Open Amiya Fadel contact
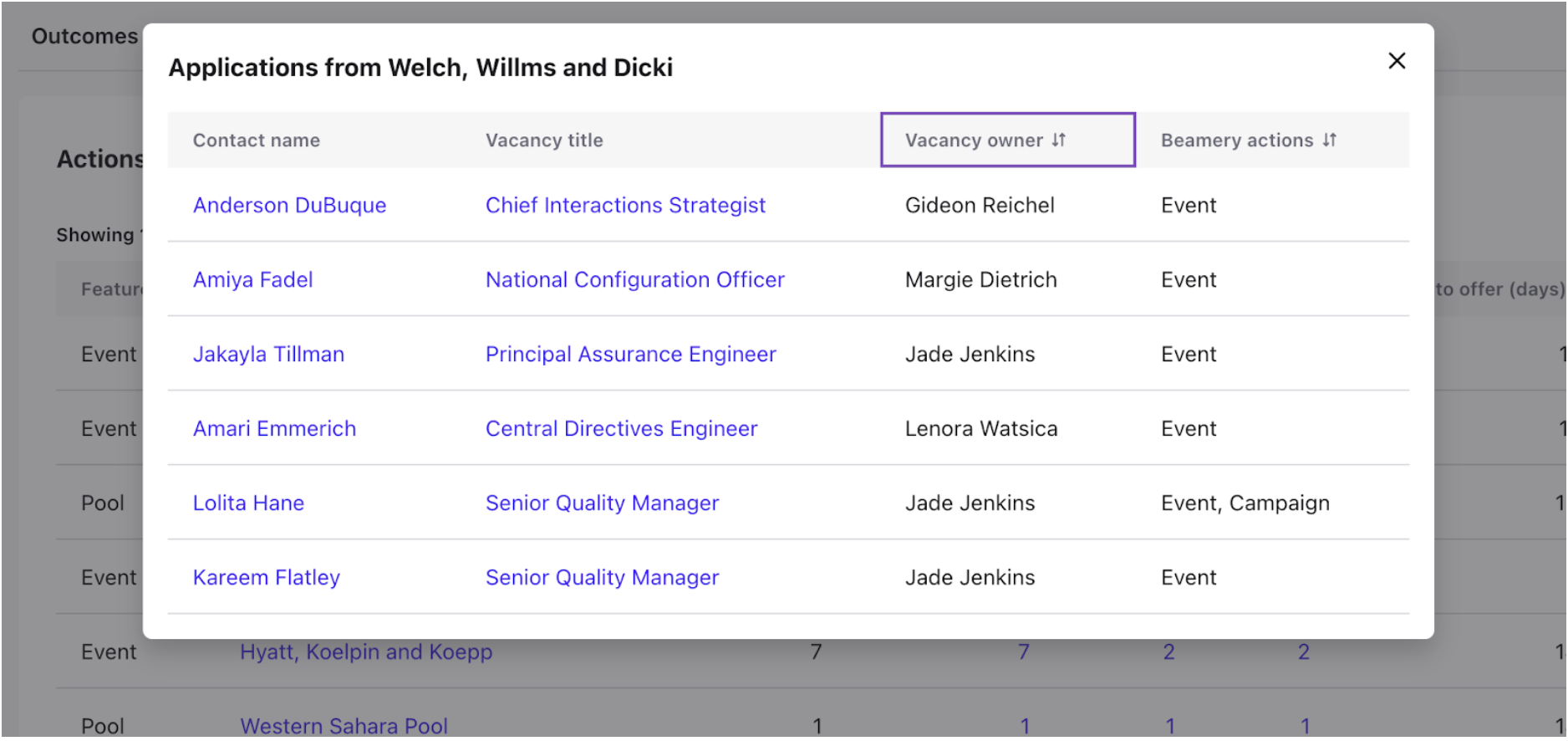The height and width of the screenshot is (741, 1568). click(253, 280)
